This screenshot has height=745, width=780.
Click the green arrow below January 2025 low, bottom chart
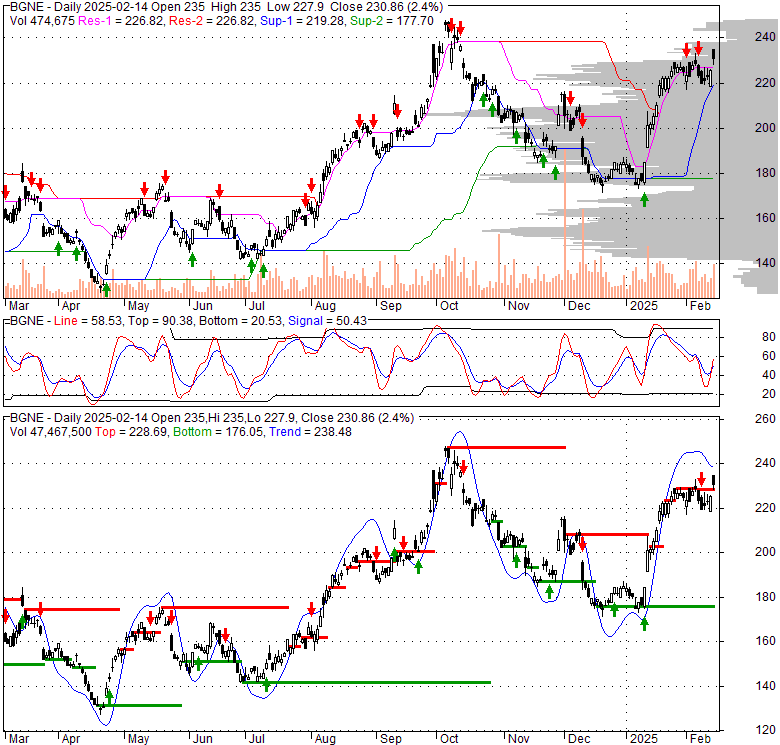644,624
